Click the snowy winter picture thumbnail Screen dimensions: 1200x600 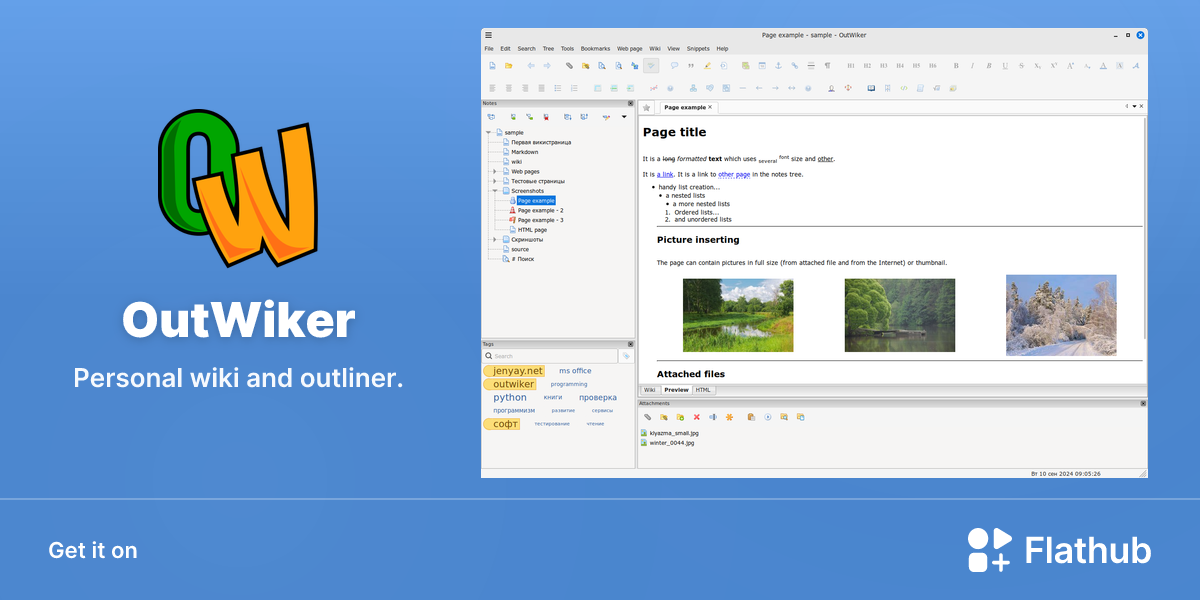[1061, 315]
